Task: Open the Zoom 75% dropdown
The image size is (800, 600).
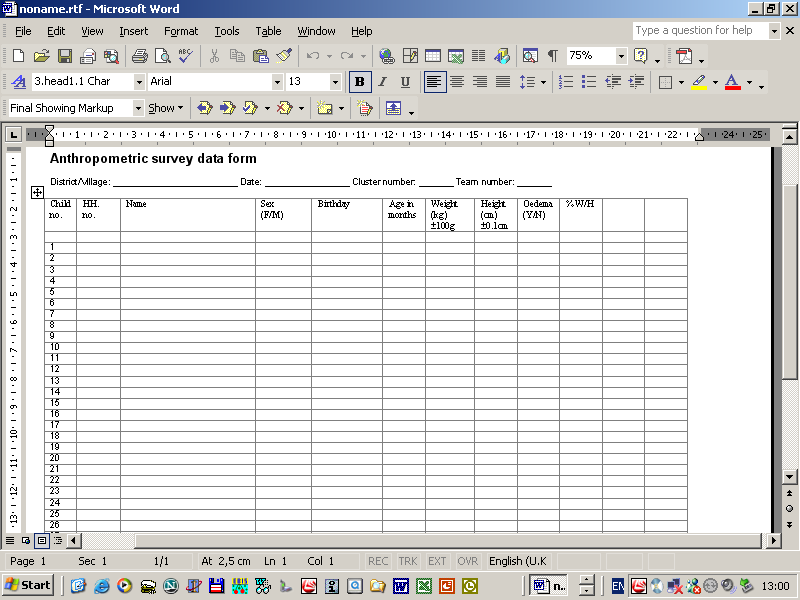Action: click(621, 56)
